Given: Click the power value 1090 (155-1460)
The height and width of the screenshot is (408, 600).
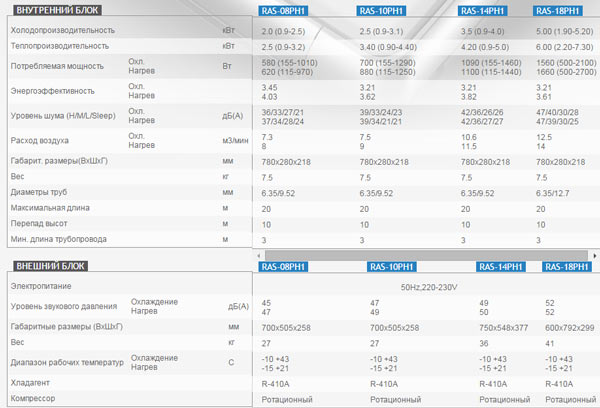Looking at the screenshot, I should (x=491, y=63).
